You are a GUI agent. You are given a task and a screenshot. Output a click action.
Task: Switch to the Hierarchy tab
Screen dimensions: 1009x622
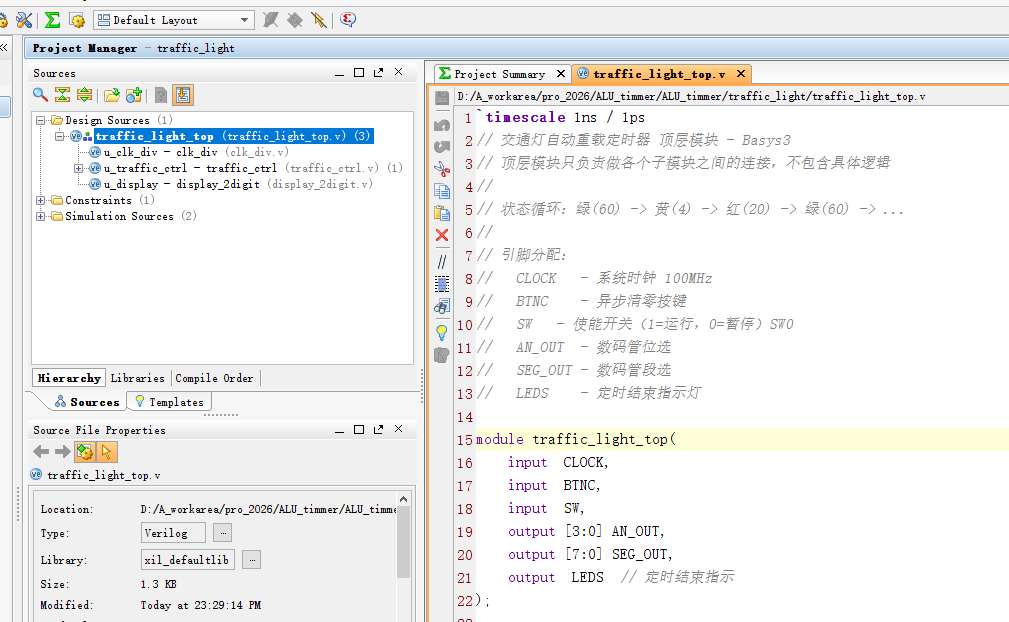69,378
